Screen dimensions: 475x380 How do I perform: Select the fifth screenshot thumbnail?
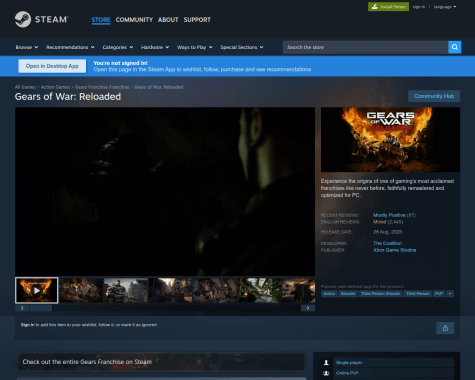click(x=215, y=290)
